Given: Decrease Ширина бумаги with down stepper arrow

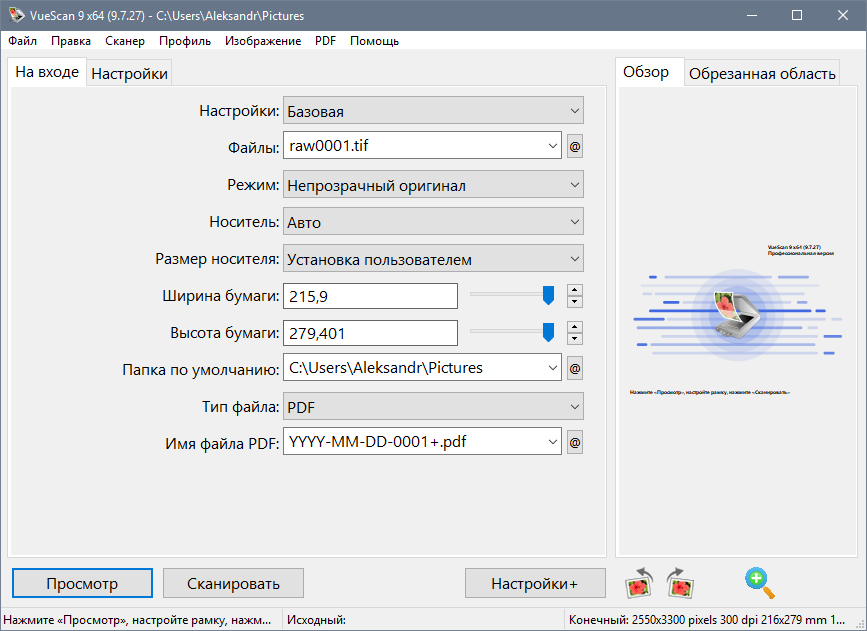Looking at the screenshot, I should tap(575, 301).
